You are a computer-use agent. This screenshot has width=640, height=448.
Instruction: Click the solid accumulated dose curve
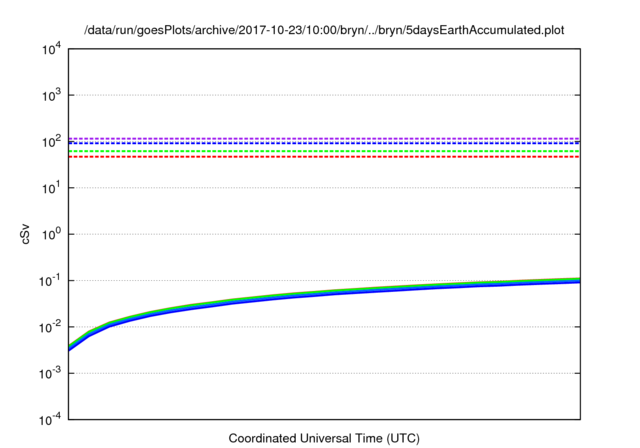[x=324, y=293]
